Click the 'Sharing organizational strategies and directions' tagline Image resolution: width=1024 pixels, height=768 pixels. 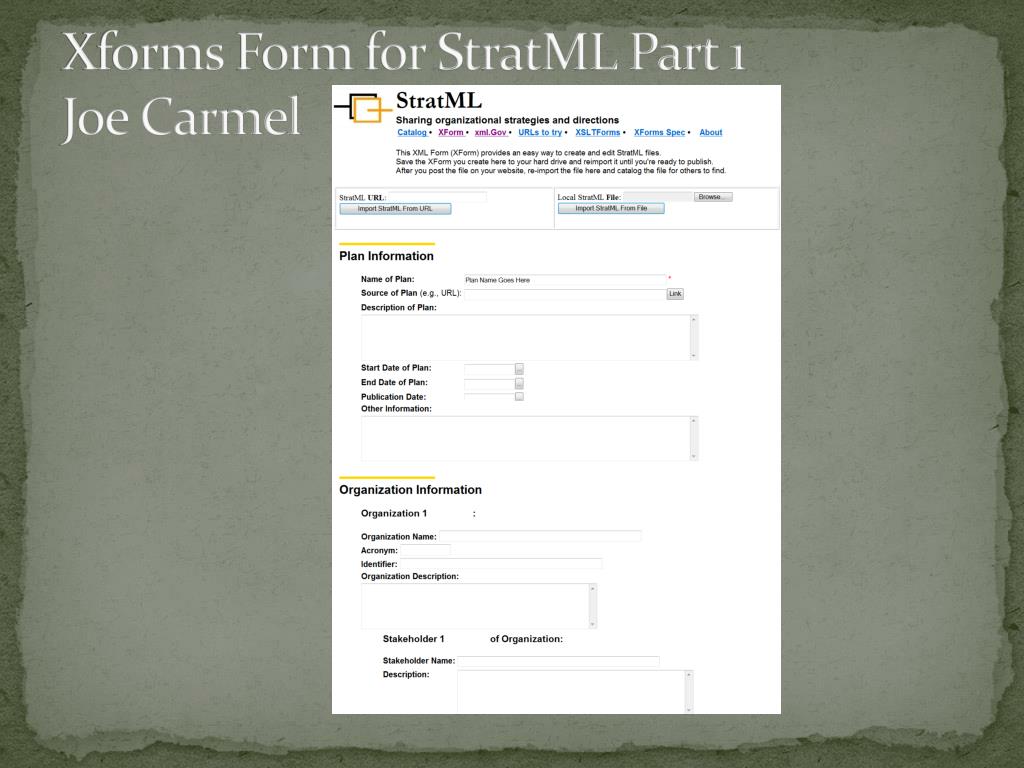(507, 120)
